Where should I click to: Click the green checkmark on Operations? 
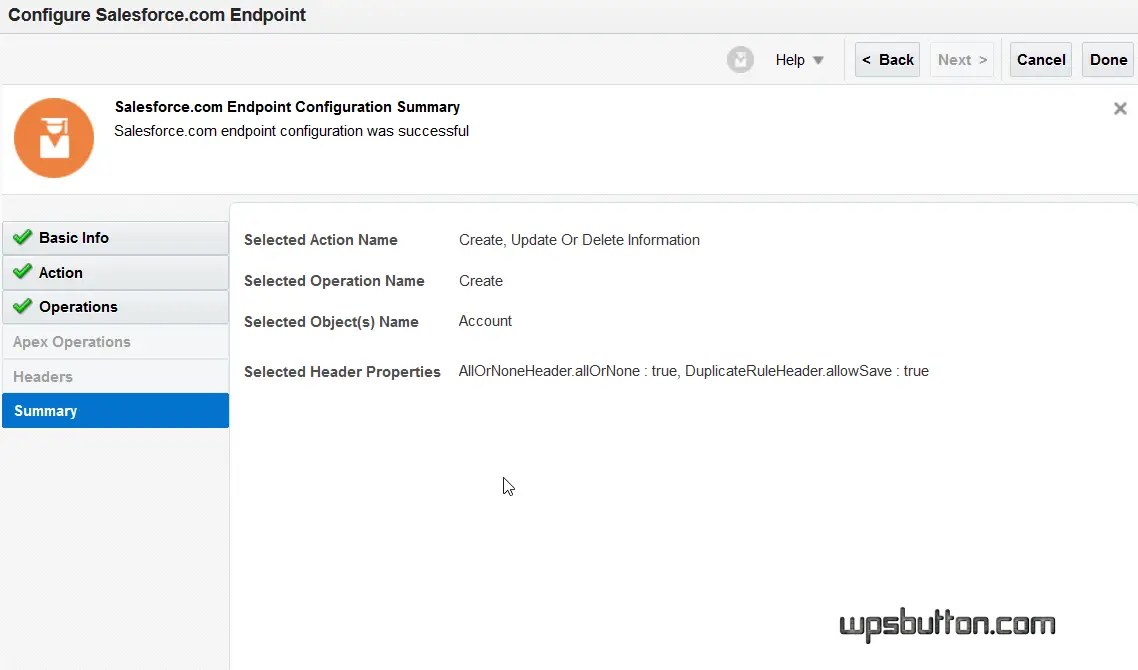[x=22, y=306]
